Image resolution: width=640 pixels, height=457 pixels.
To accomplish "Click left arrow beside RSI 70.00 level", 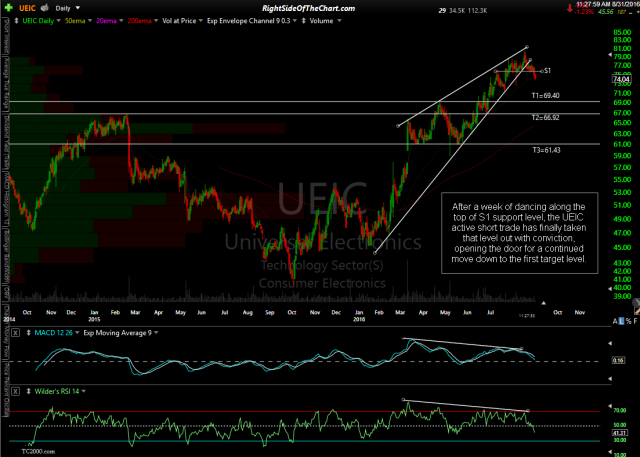I will (x=610, y=406).
